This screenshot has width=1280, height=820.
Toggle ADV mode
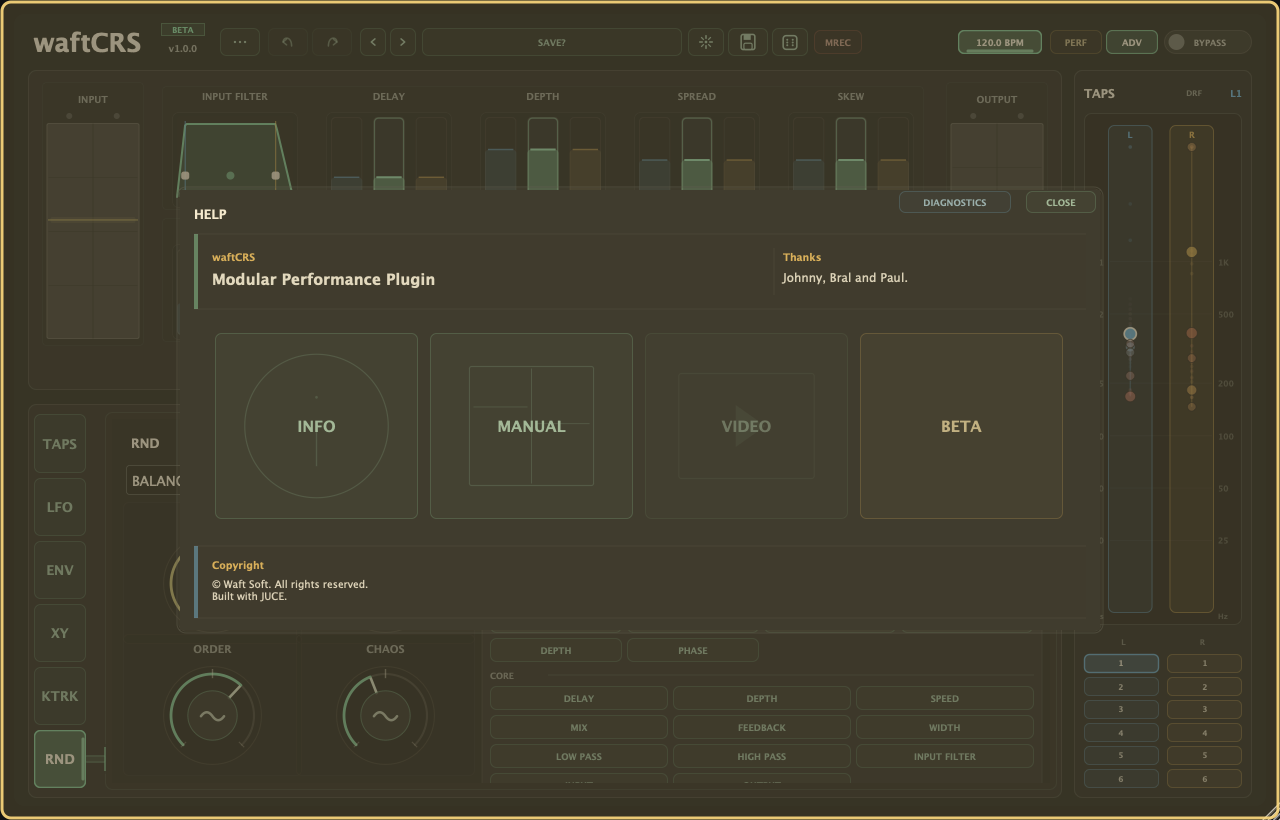[1132, 42]
